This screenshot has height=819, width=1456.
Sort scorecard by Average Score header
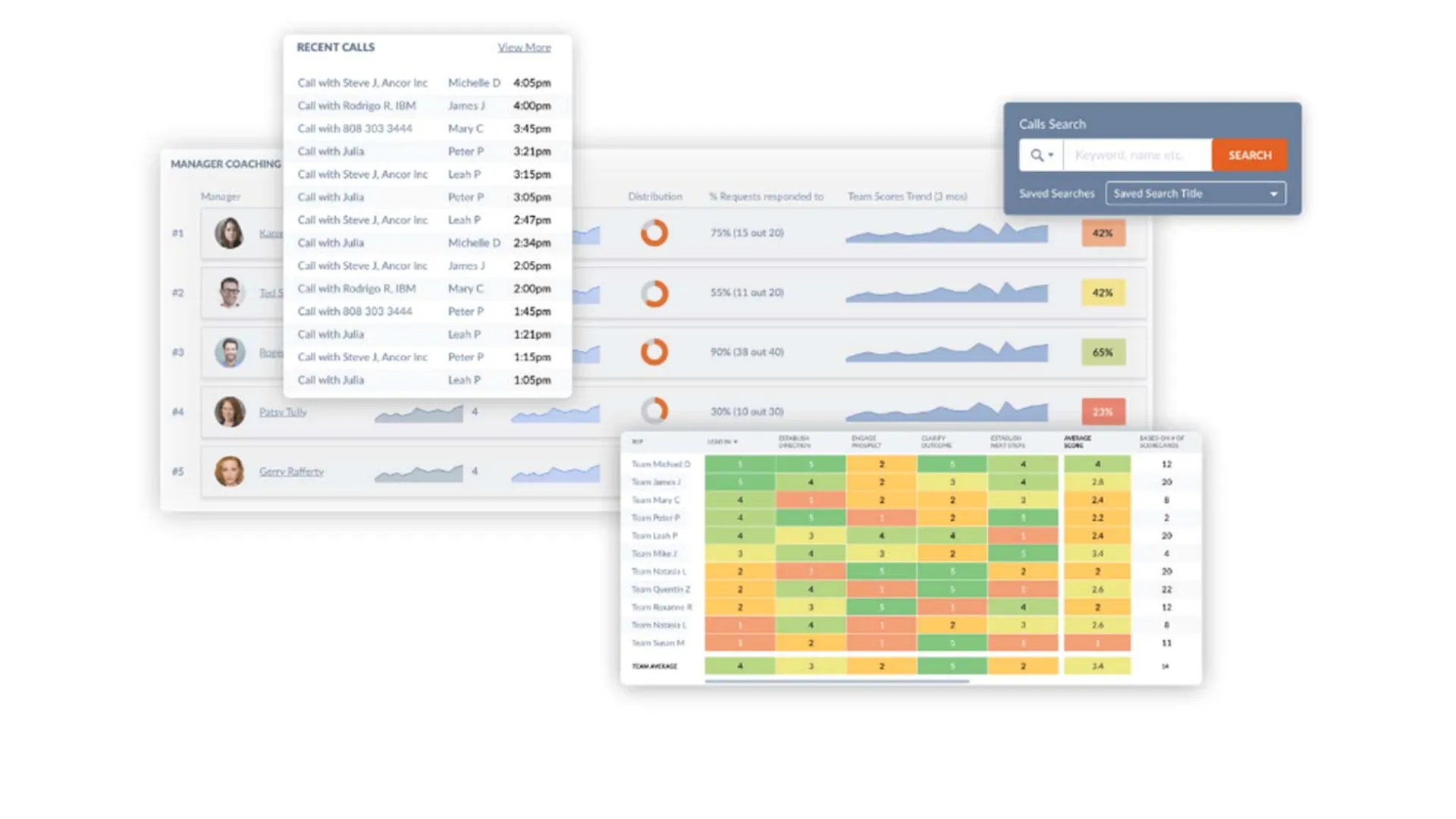tap(1077, 442)
